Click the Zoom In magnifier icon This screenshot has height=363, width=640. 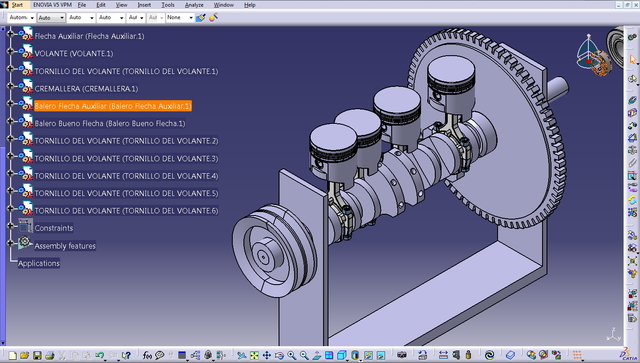[291, 356]
